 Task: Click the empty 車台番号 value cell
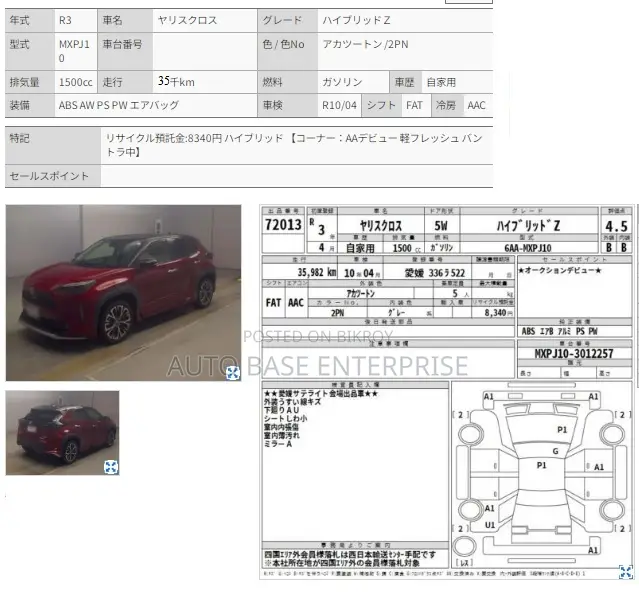pyautogui.click(x=205, y=51)
